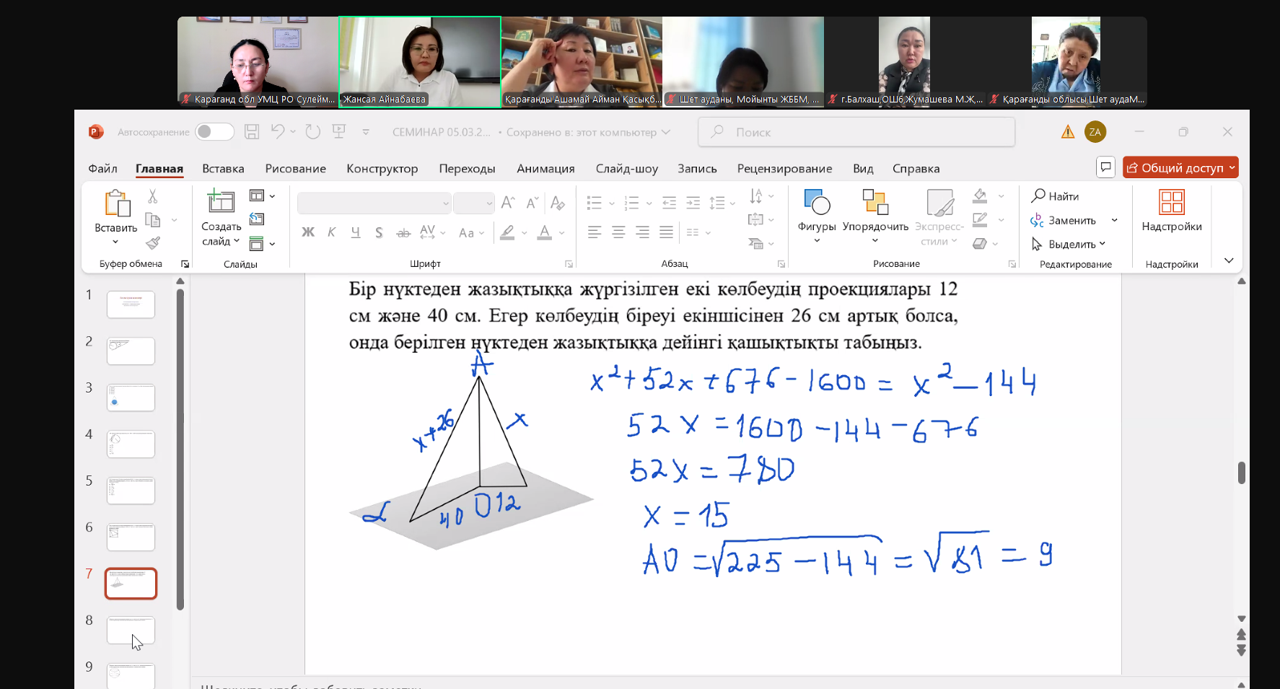The width and height of the screenshot is (1280, 689).
Task: Toggle the Автосохранение switch
Action: (214, 132)
